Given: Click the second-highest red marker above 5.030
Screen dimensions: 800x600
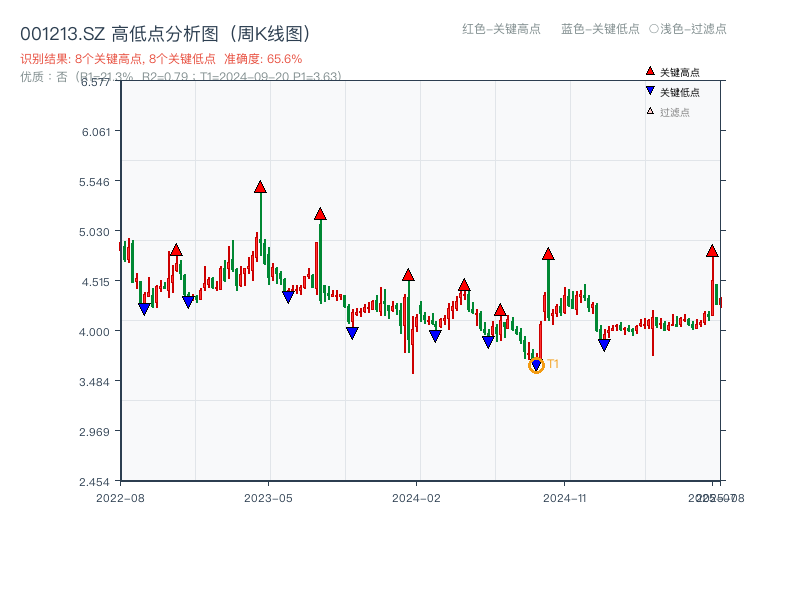Looking at the screenshot, I should [320, 214].
